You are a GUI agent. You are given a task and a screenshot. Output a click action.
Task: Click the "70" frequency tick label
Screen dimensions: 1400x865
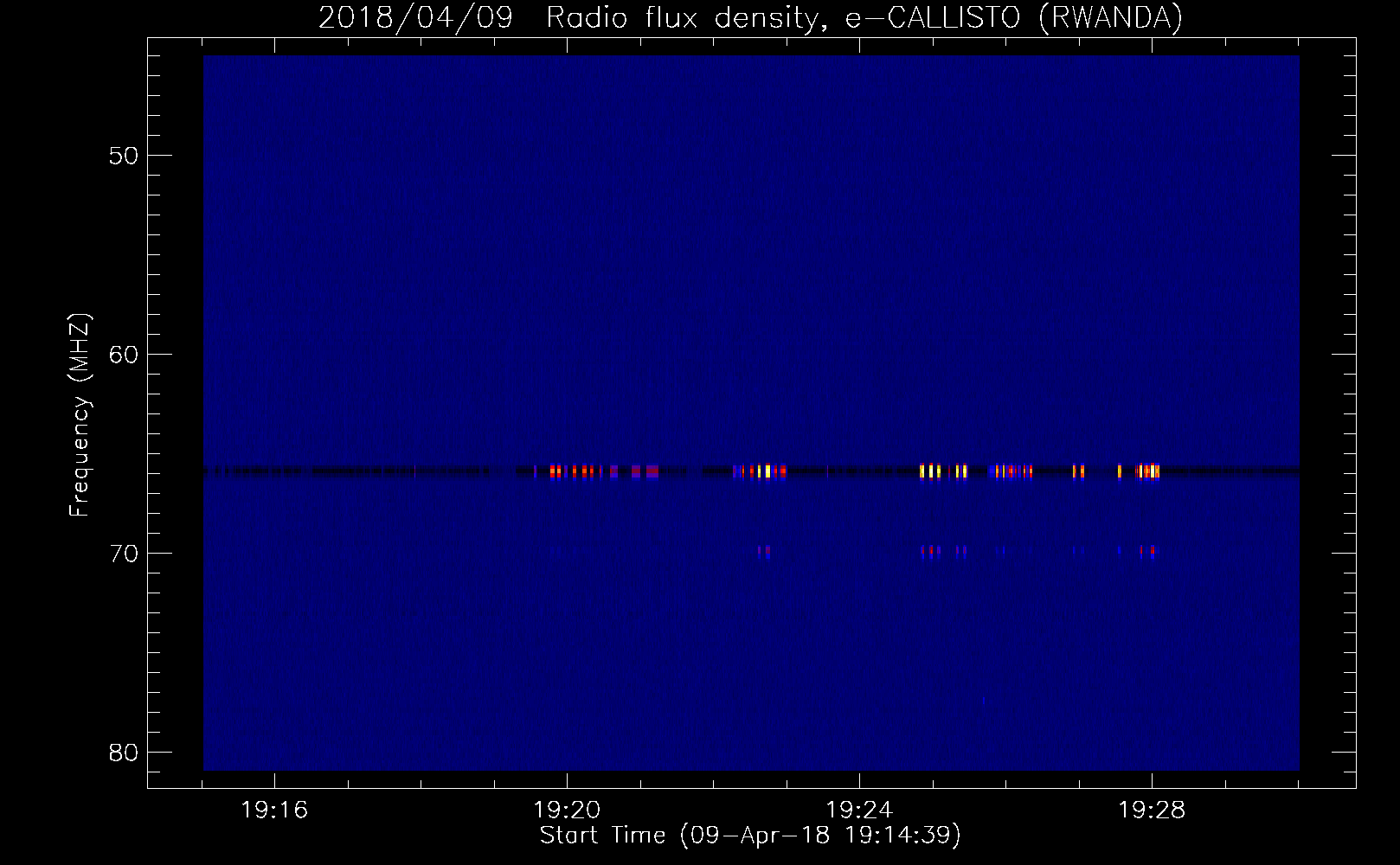point(124,554)
